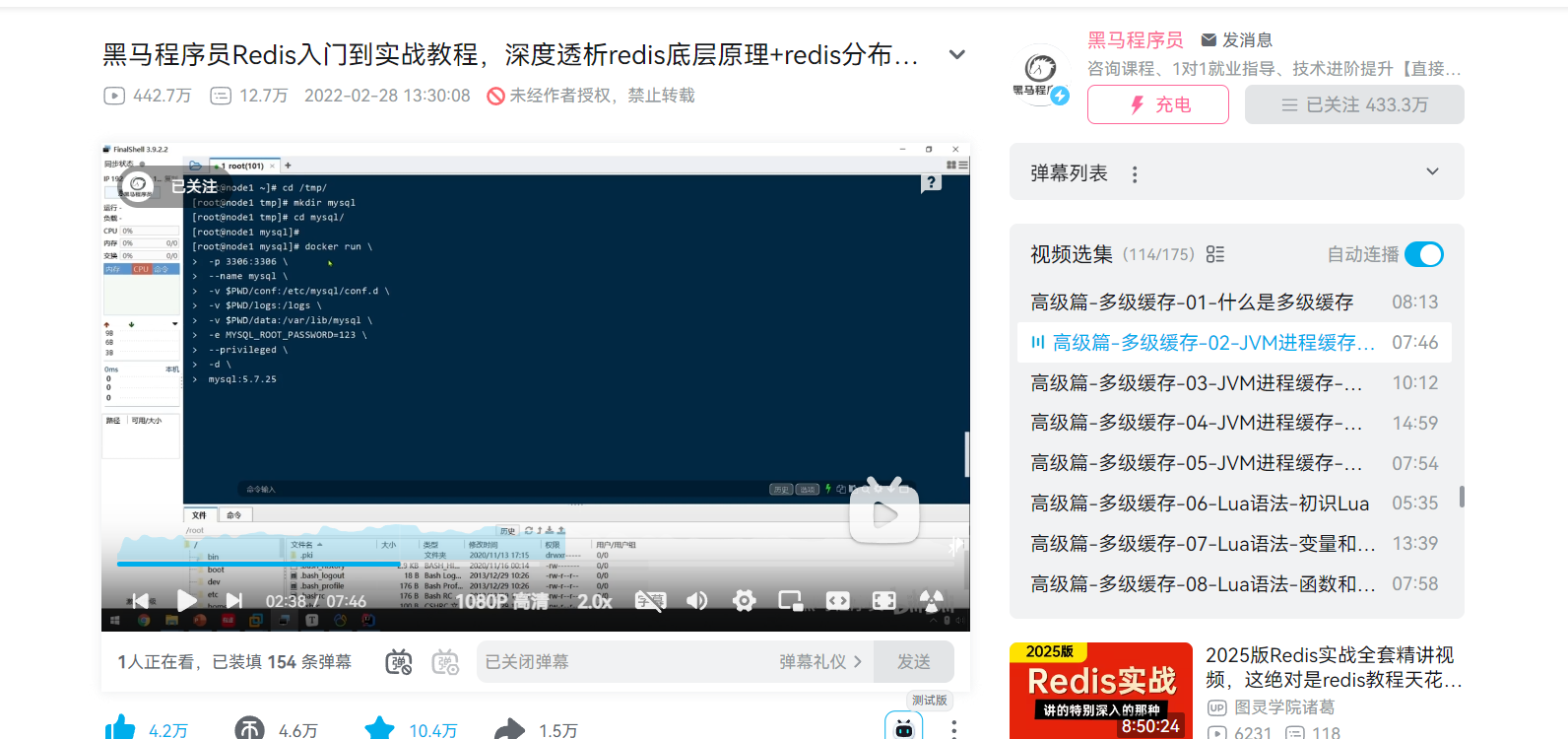Skip to the previous episode

(x=141, y=600)
